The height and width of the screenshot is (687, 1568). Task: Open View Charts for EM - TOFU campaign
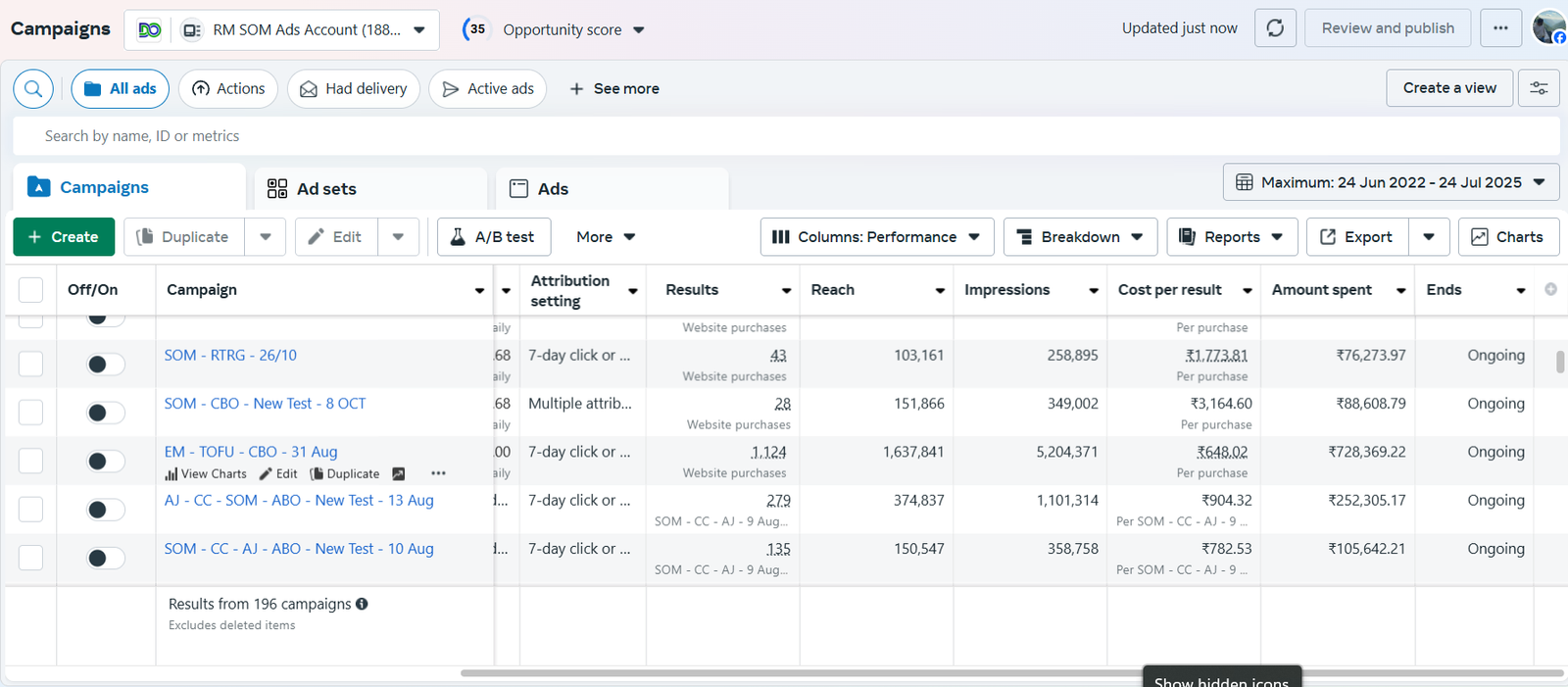click(206, 474)
